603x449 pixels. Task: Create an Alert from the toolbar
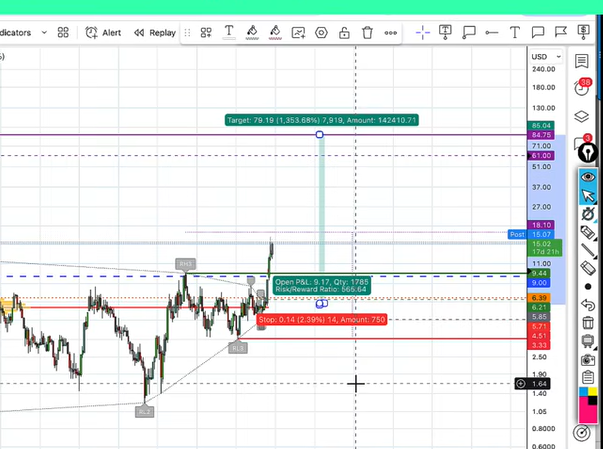click(103, 33)
